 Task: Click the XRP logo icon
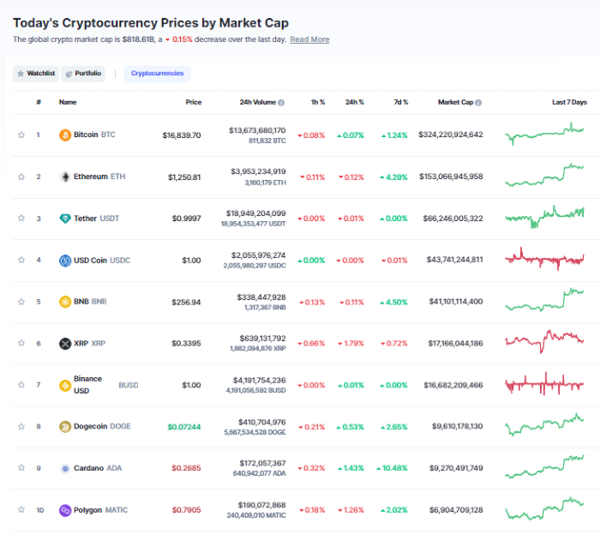65,344
